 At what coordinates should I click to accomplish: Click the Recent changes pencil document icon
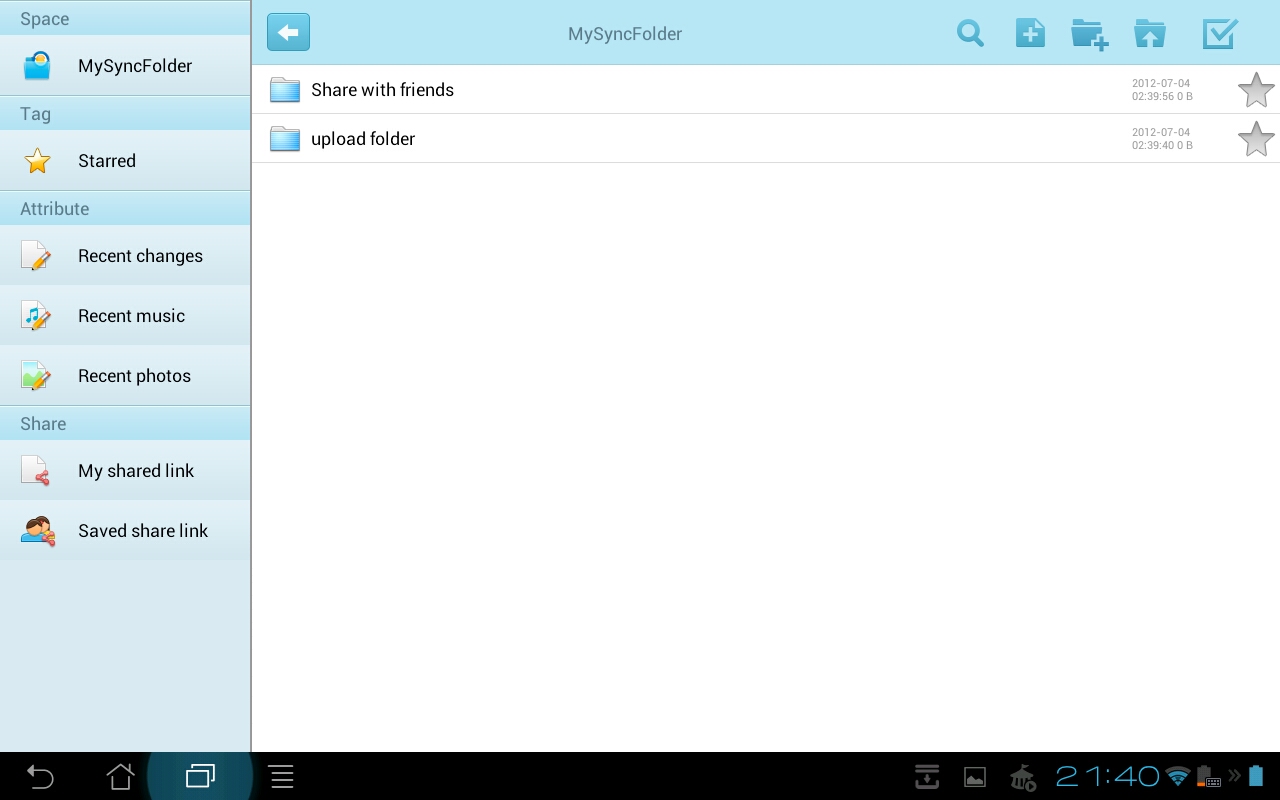pos(36,256)
